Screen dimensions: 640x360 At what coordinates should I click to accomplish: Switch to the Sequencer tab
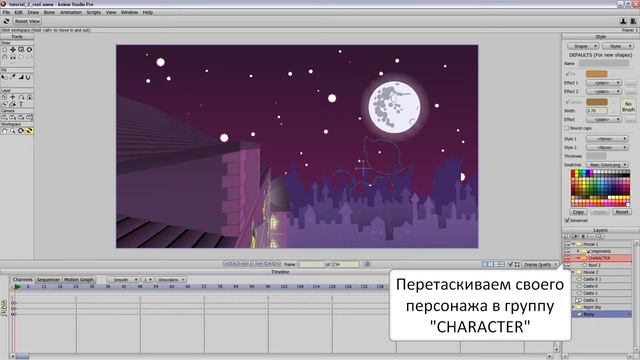[48, 280]
